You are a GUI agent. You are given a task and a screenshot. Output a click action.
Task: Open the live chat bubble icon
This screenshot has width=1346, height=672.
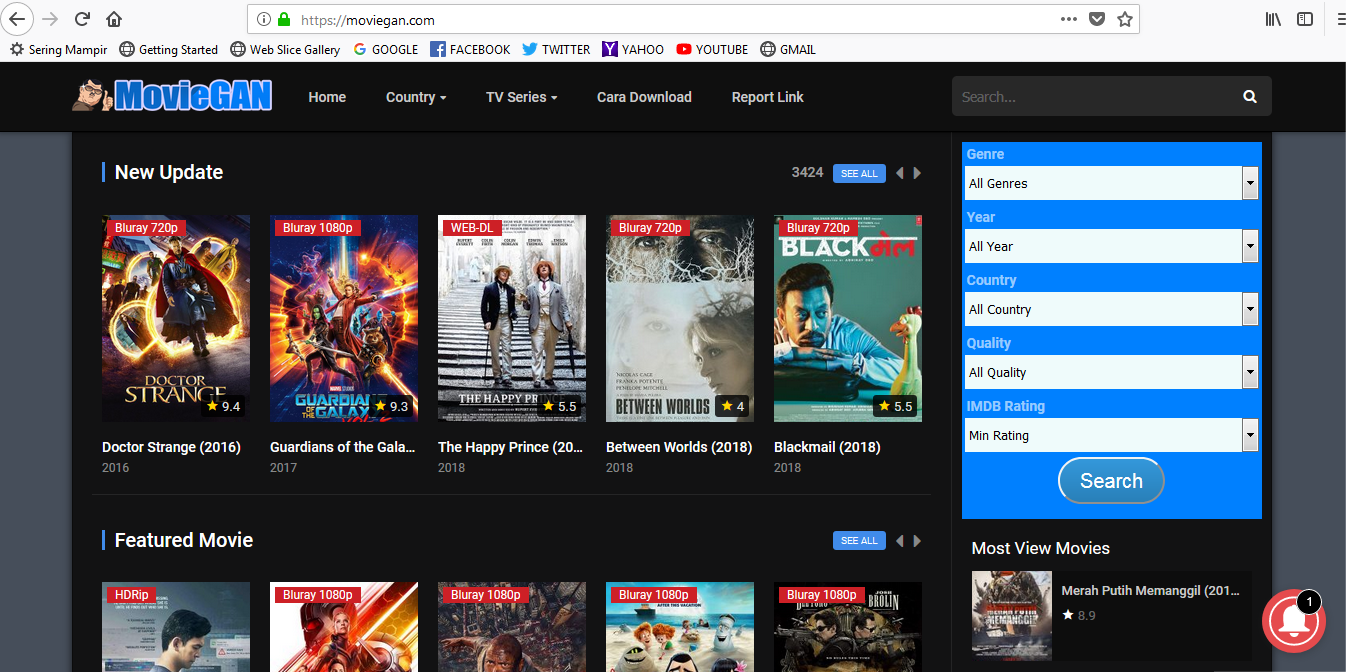pyautogui.click(x=1294, y=621)
